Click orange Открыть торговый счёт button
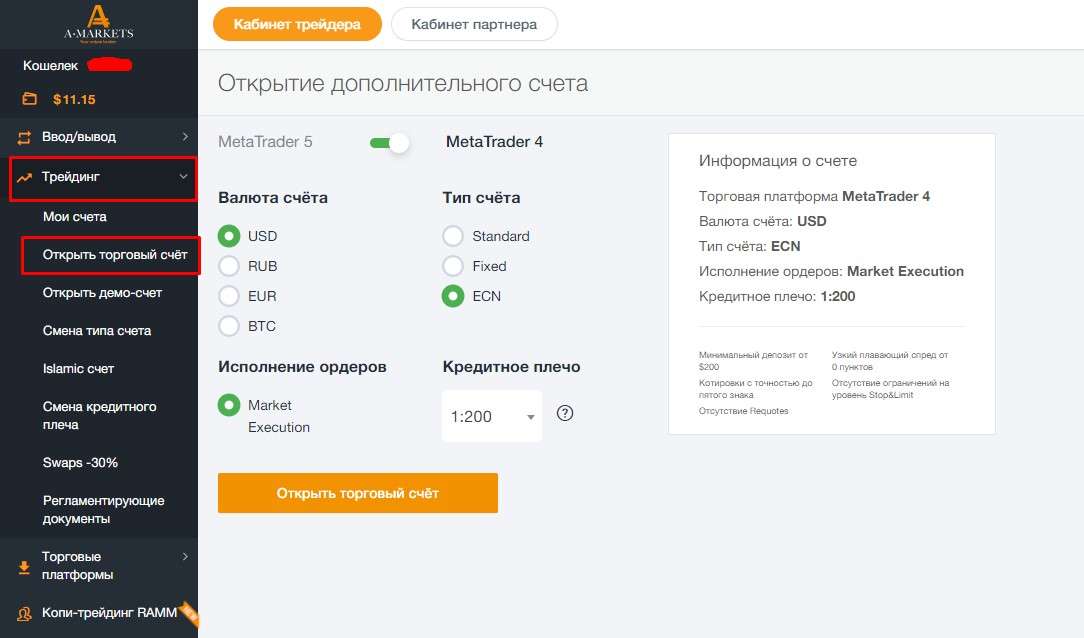 coord(357,493)
